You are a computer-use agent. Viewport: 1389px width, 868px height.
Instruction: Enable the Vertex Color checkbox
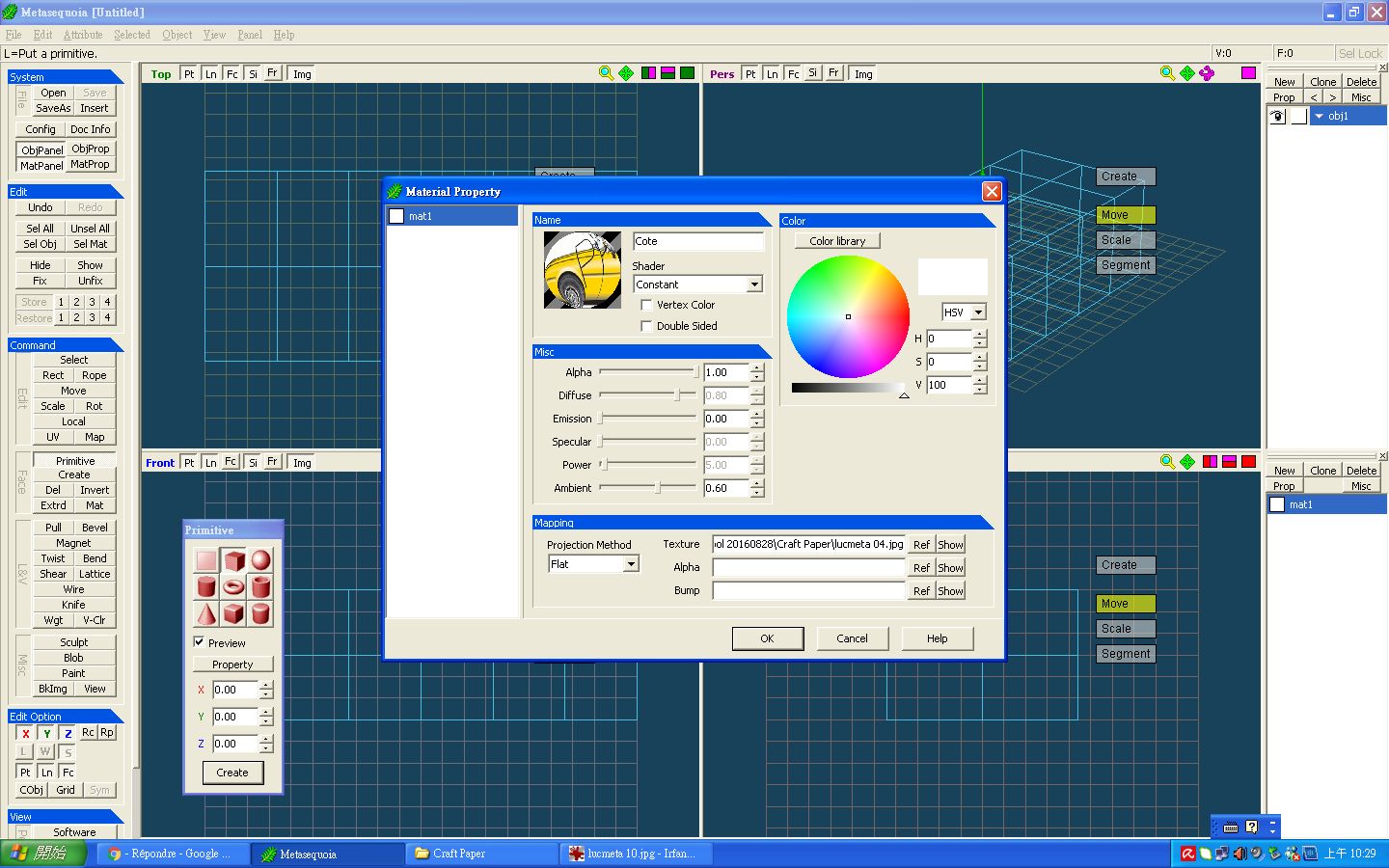click(x=646, y=305)
